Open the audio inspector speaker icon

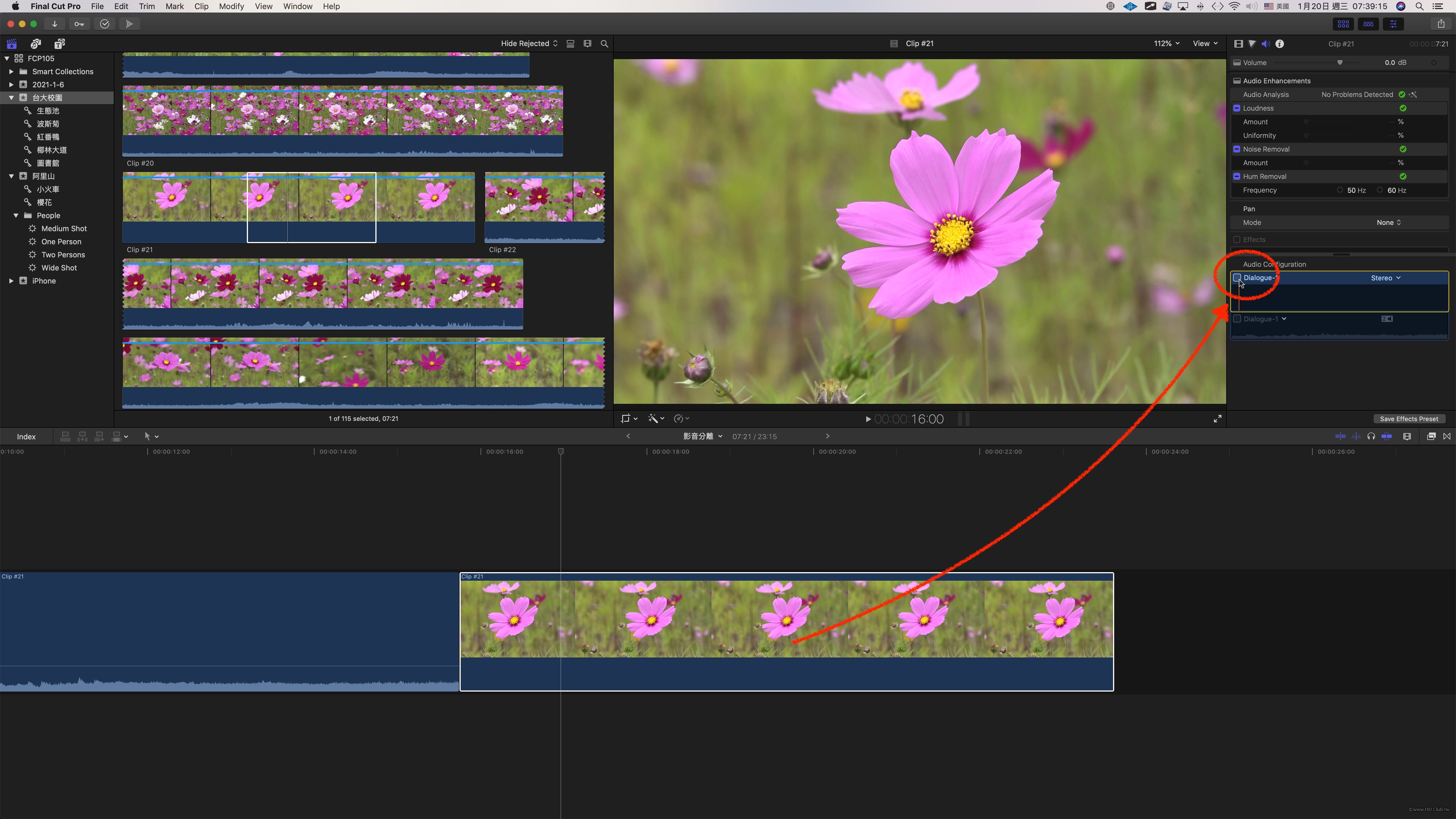click(1265, 44)
